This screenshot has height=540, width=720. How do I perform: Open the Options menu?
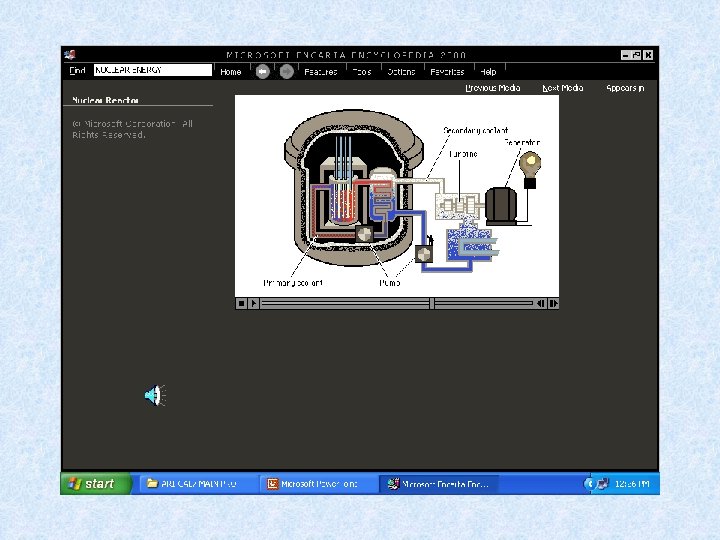click(401, 72)
